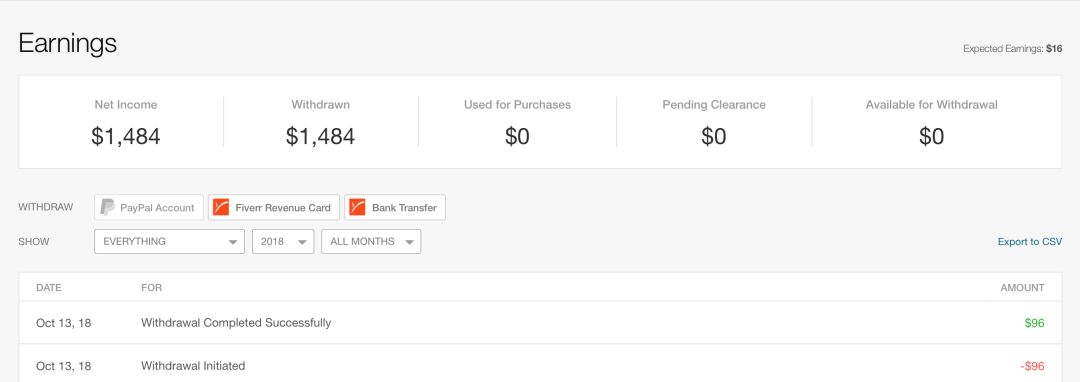Select the Fiverr Revenue Card withdraw button
Viewport: 1080px width, 382px height.
273,207
